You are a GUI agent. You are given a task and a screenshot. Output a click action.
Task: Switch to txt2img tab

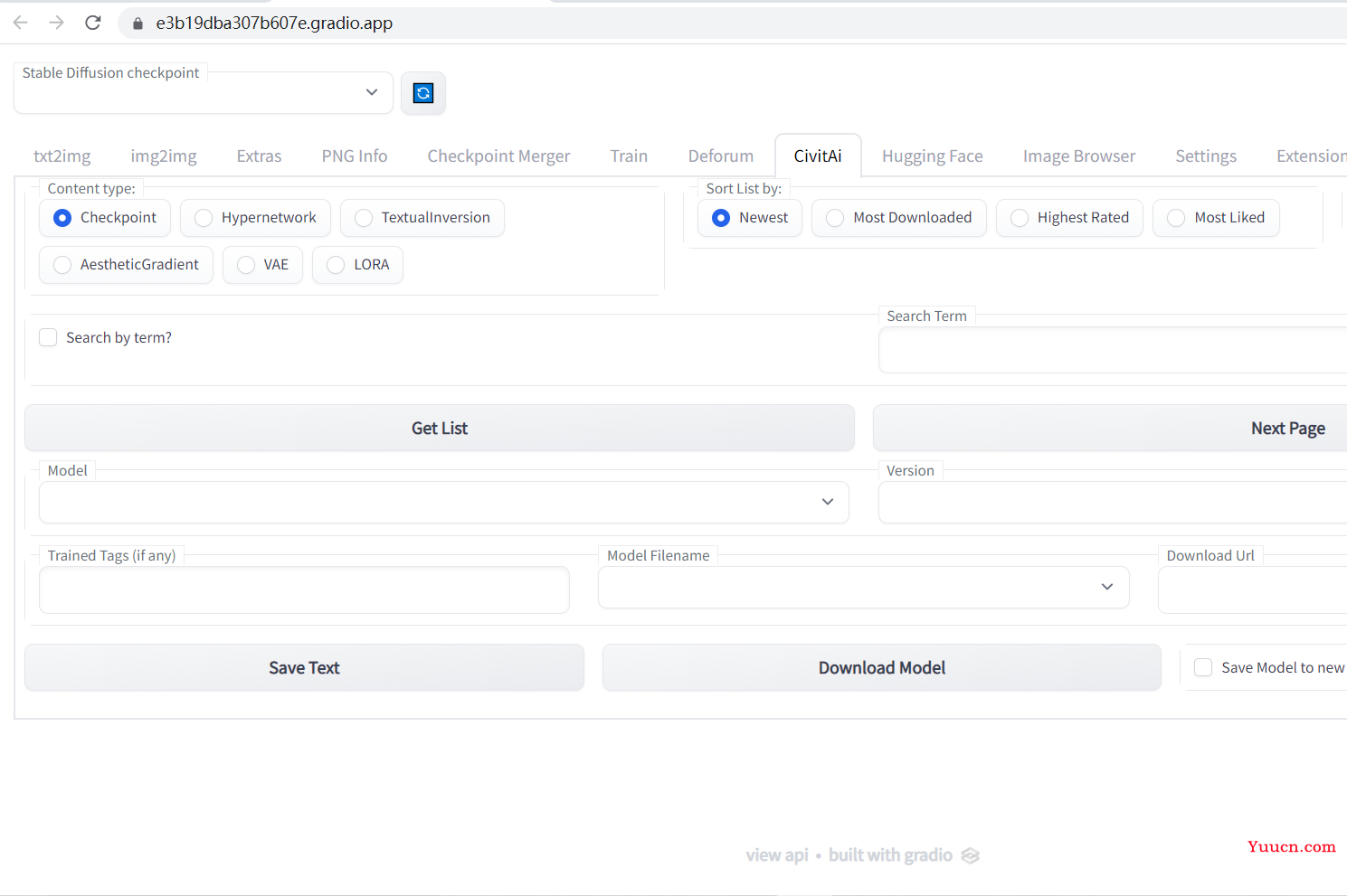(x=62, y=156)
